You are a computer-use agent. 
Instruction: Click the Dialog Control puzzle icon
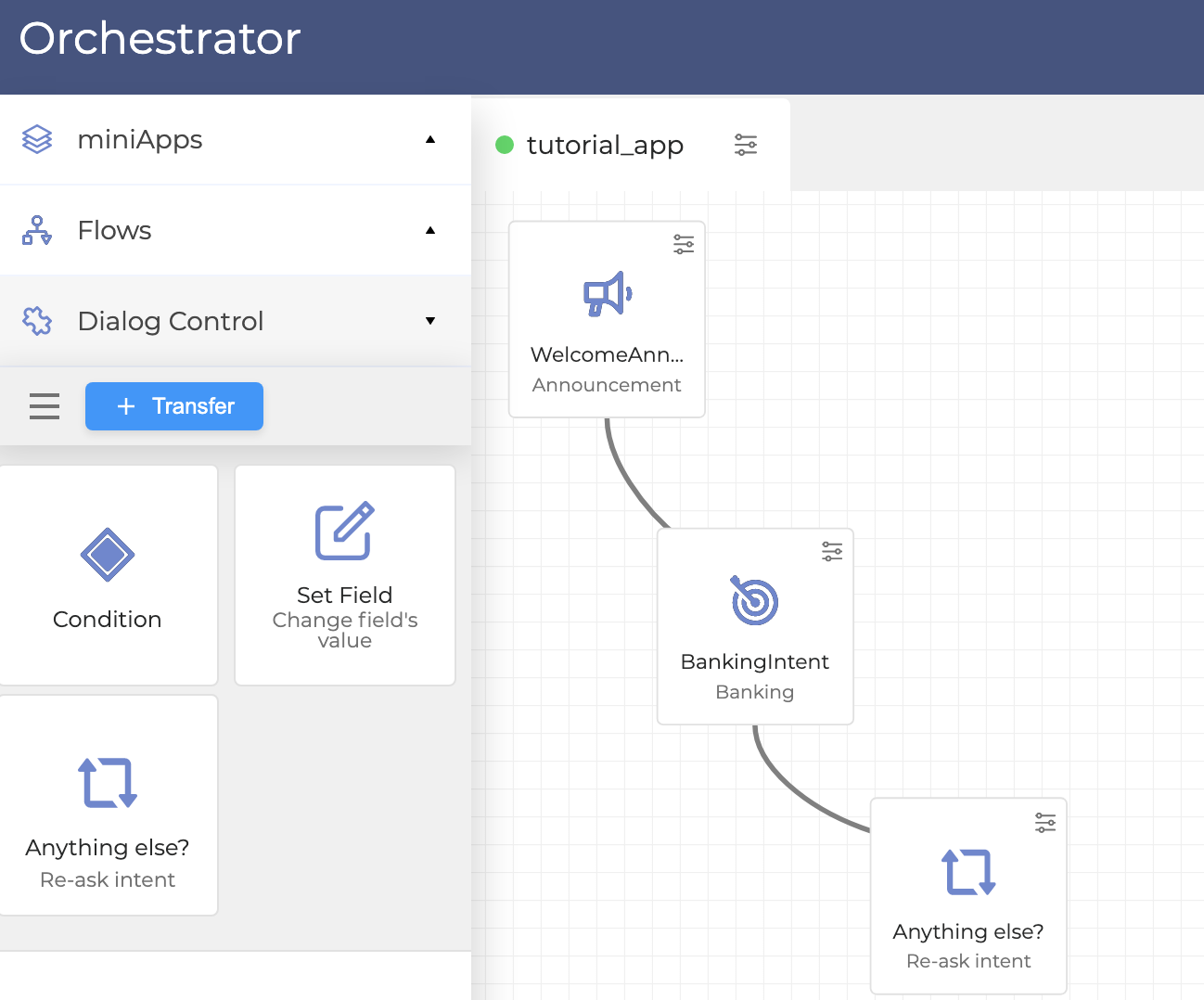point(37,321)
